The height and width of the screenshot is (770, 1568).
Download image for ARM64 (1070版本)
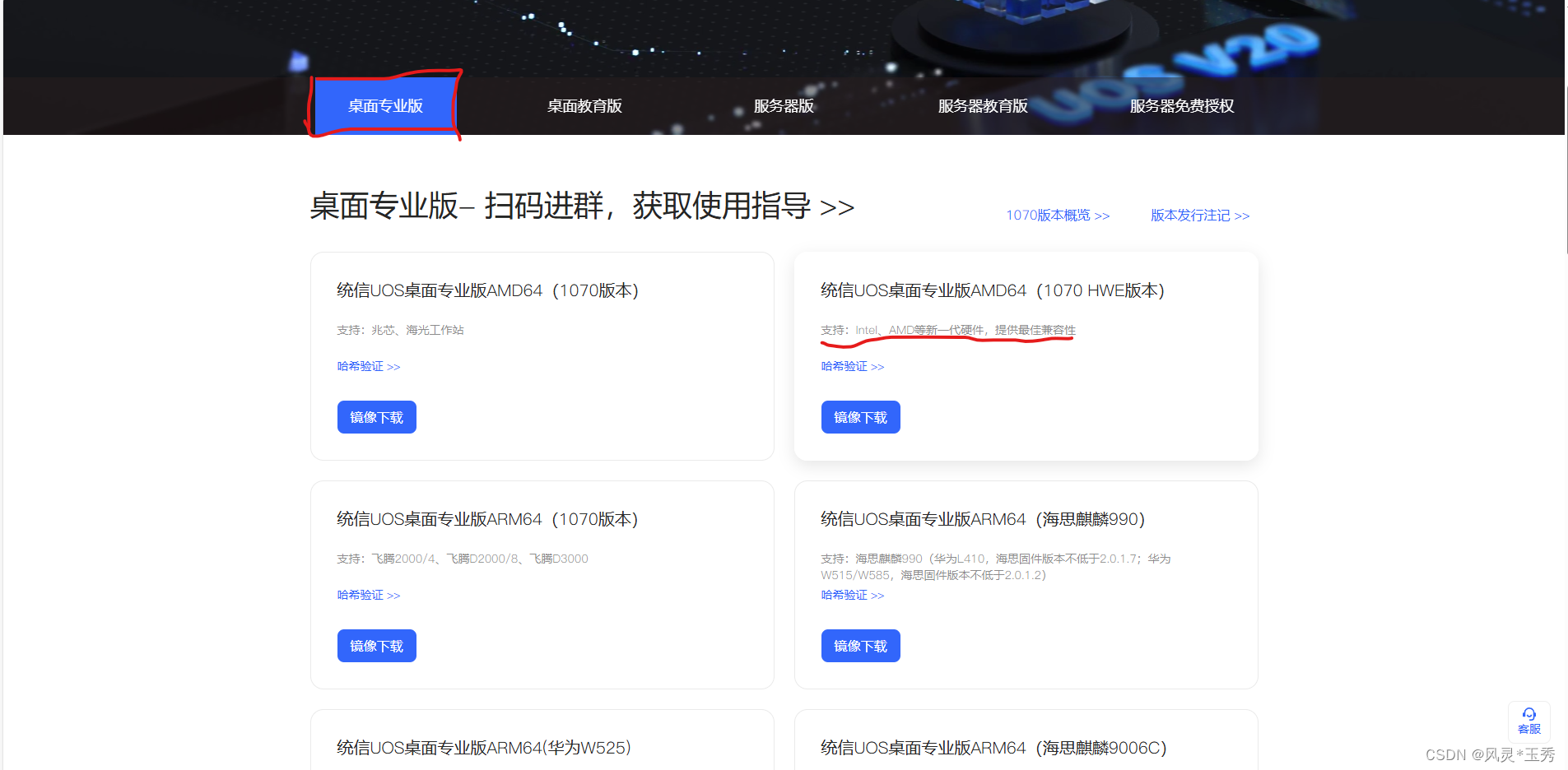[x=377, y=646]
